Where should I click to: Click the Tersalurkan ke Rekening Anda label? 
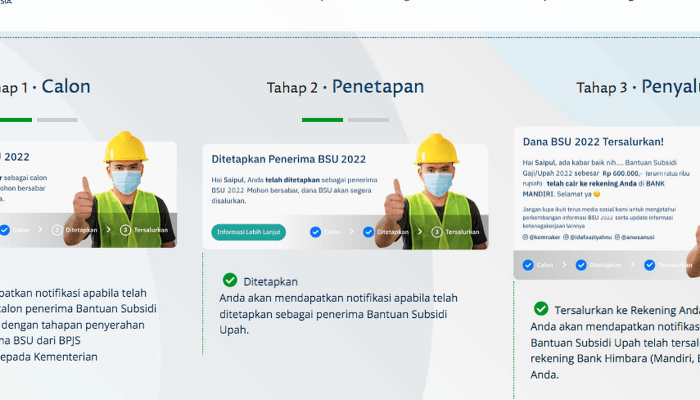click(627, 310)
